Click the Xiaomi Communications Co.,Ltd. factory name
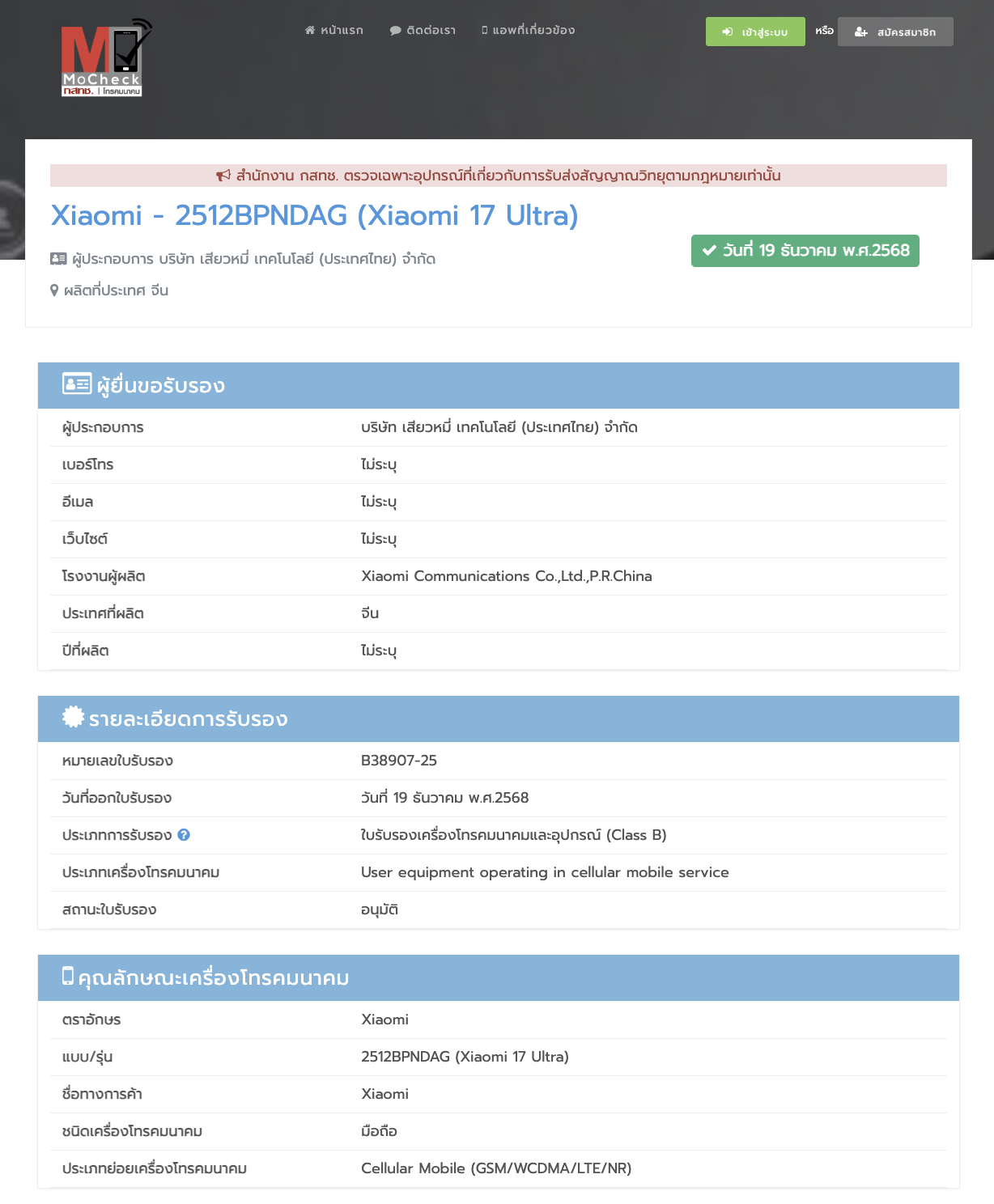Viewport: 994px width, 1204px height. tap(506, 576)
